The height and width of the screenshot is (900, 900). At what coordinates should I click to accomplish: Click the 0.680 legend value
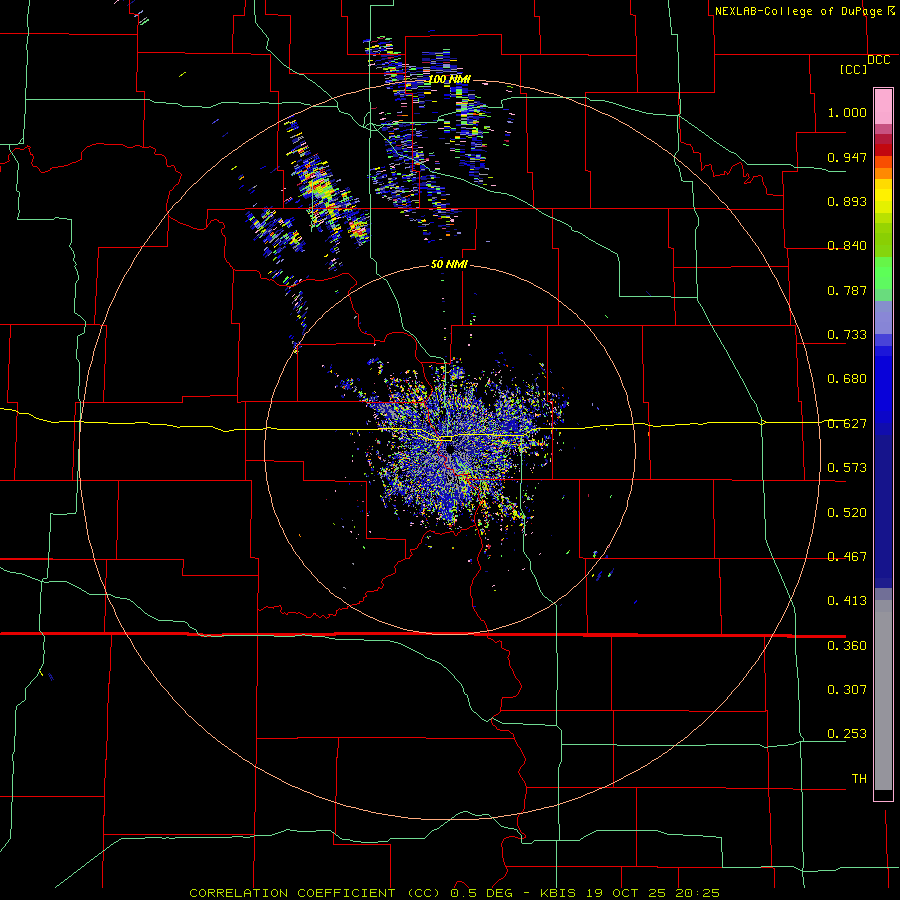click(847, 379)
